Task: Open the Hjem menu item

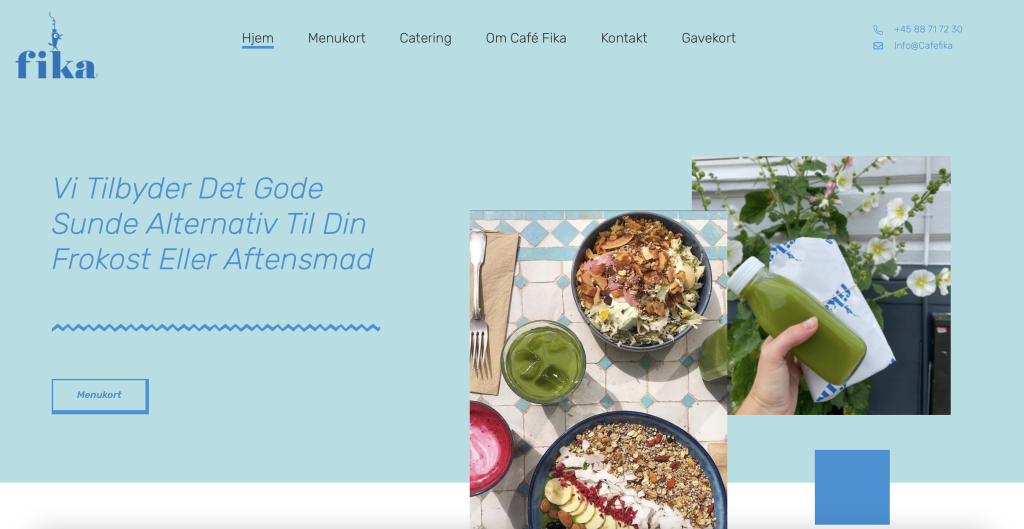Action: tap(257, 39)
